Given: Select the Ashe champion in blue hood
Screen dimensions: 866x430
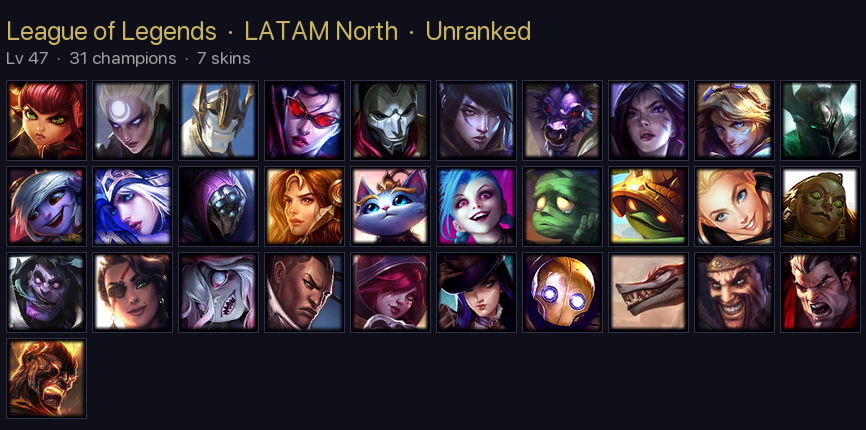Looking at the screenshot, I should [x=133, y=206].
